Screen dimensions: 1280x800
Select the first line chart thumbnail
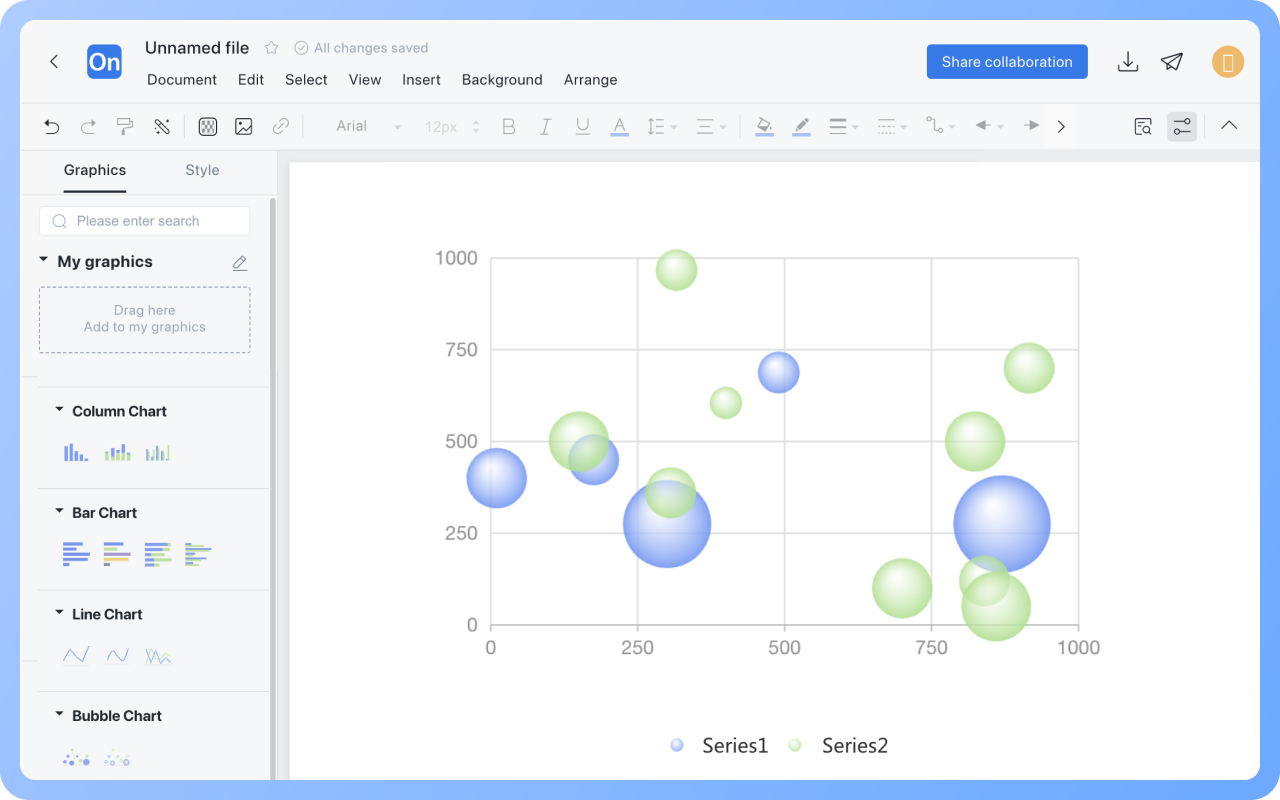(x=76, y=656)
